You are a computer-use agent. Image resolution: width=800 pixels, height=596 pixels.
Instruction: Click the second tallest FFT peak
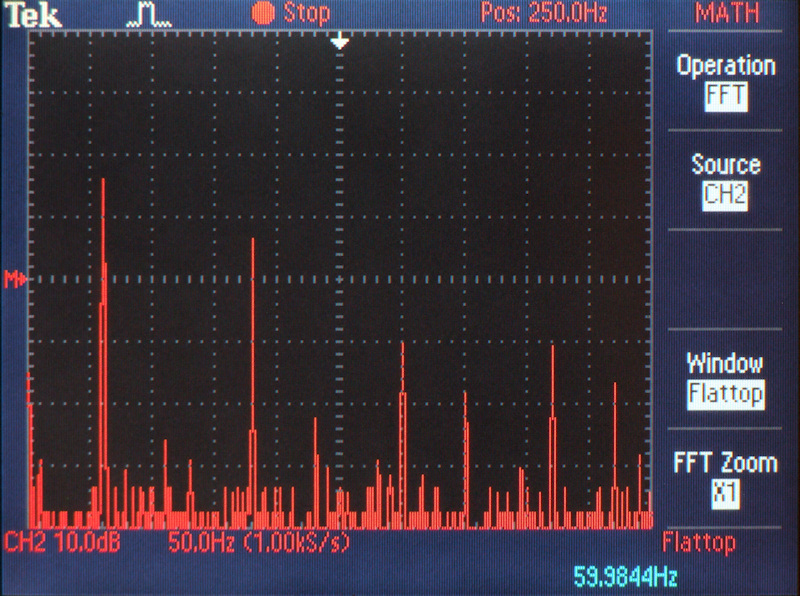click(x=253, y=383)
